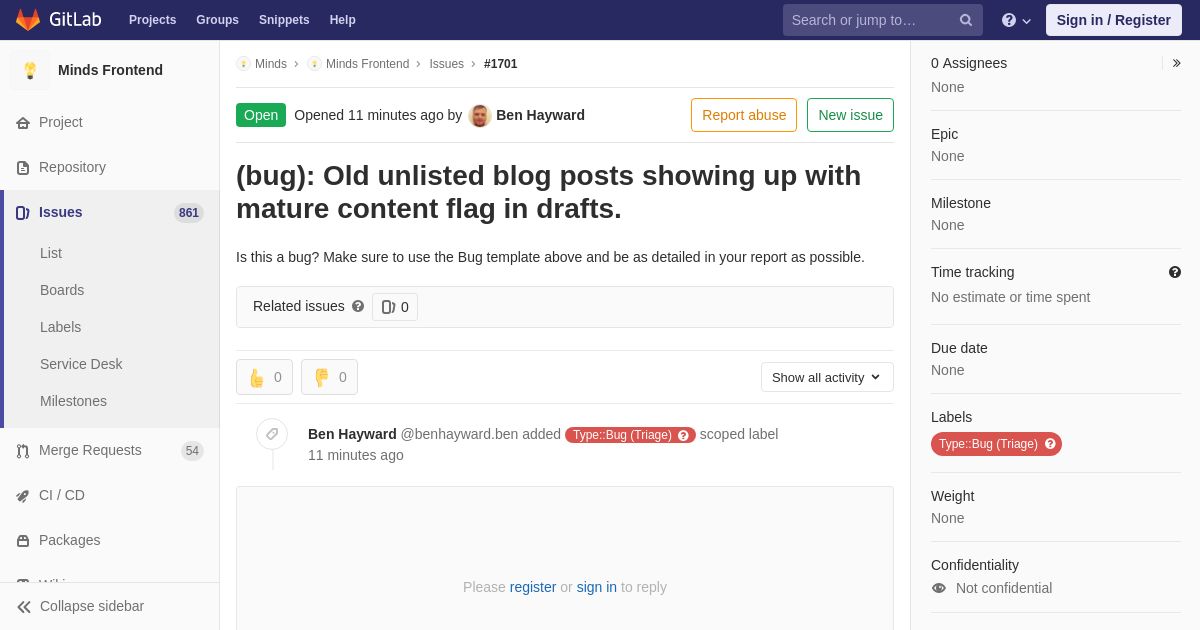The image size is (1200, 630).
Task: Give a thumbs up reaction
Action: 264,377
